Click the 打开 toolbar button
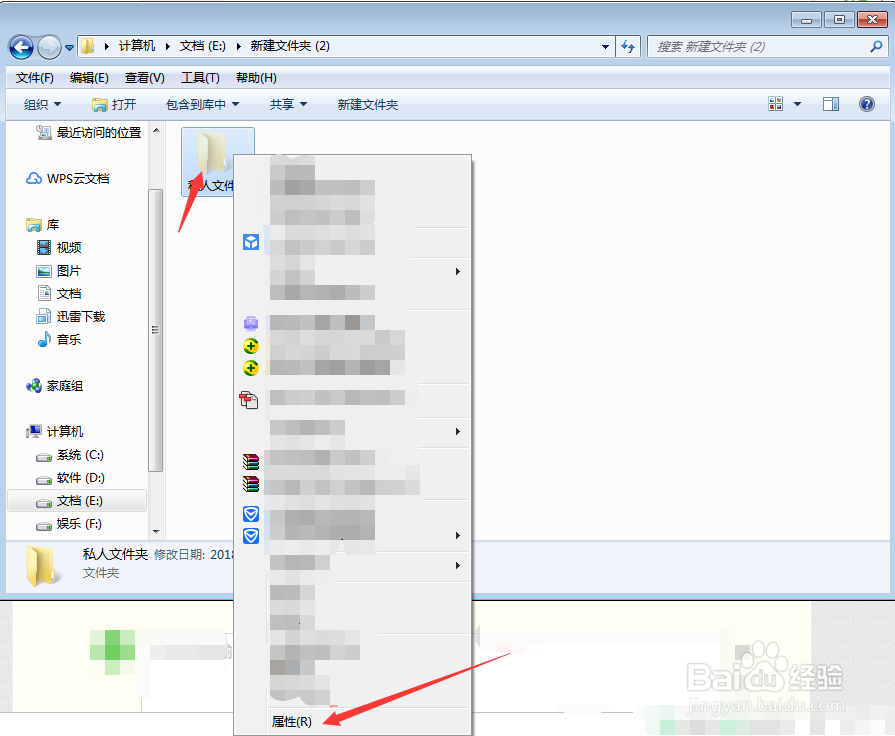This screenshot has width=895, height=736. pyautogui.click(x=114, y=104)
